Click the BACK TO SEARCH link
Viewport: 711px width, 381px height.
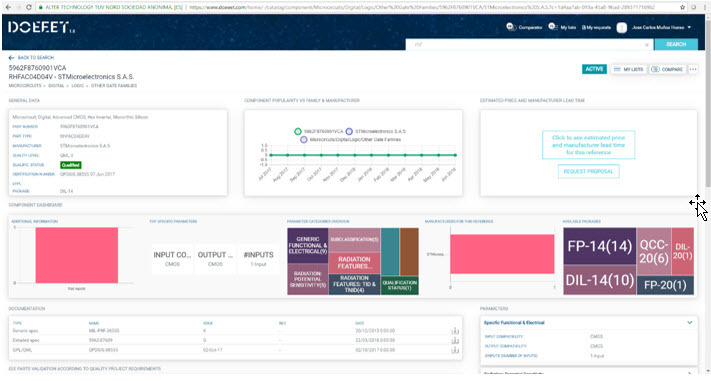(31, 58)
